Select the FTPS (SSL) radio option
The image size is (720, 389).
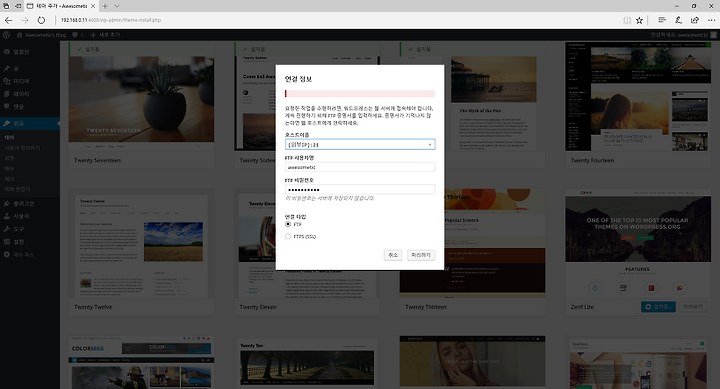coord(288,237)
